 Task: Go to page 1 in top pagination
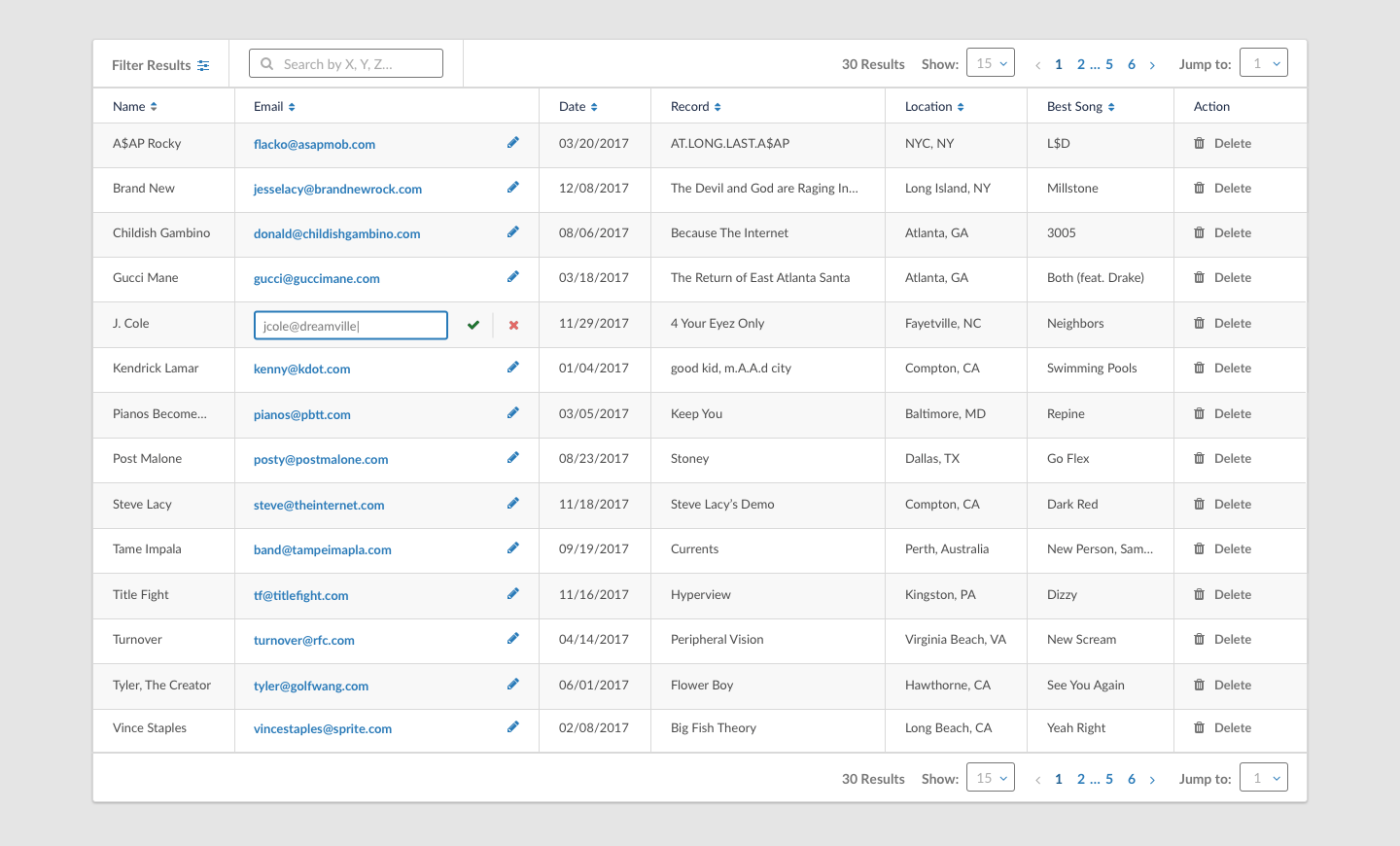pyautogui.click(x=1059, y=64)
